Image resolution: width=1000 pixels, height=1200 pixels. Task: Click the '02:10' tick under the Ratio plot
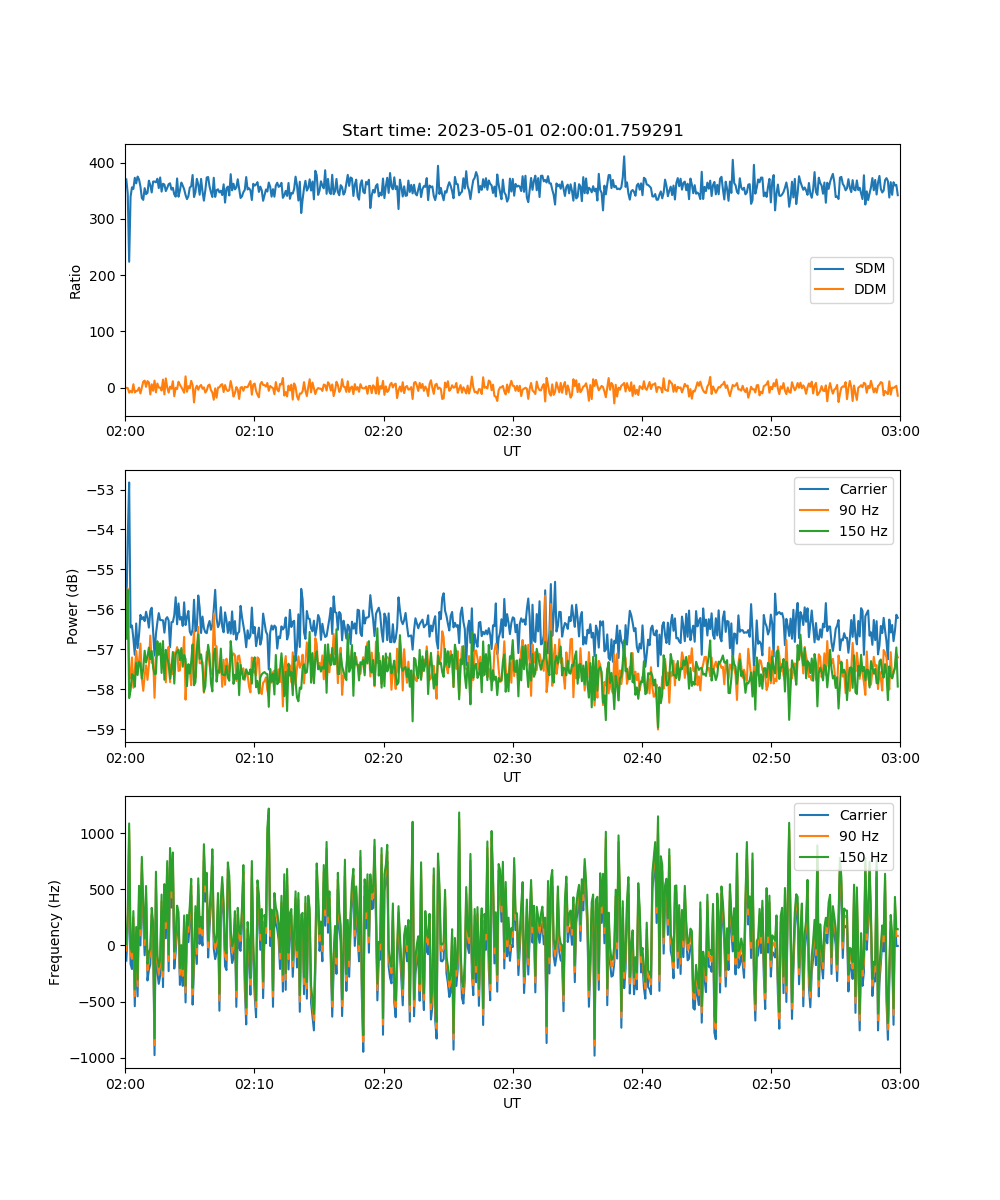(x=254, y=431)
